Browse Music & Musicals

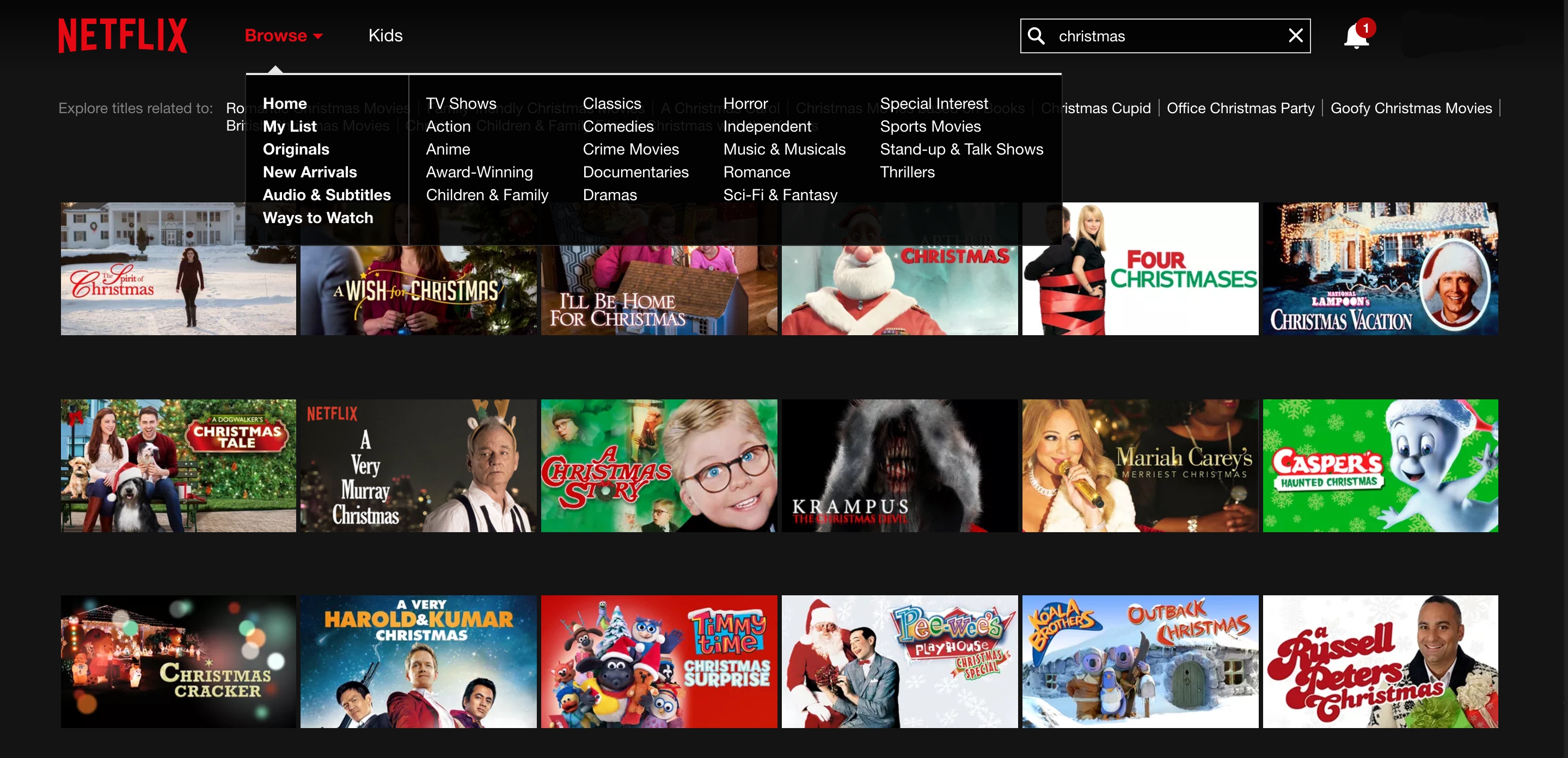tap(784, 149)
